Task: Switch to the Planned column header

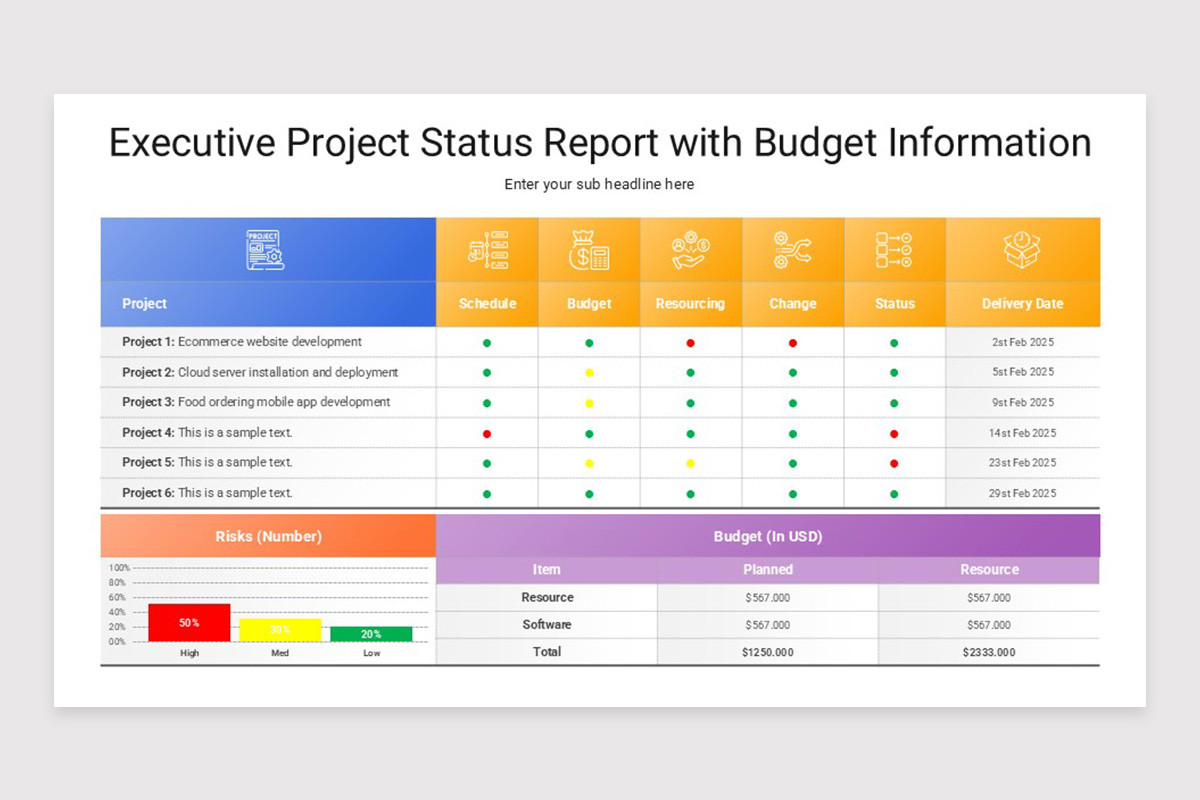Action: pyautogui.click(x=768, y=569)
